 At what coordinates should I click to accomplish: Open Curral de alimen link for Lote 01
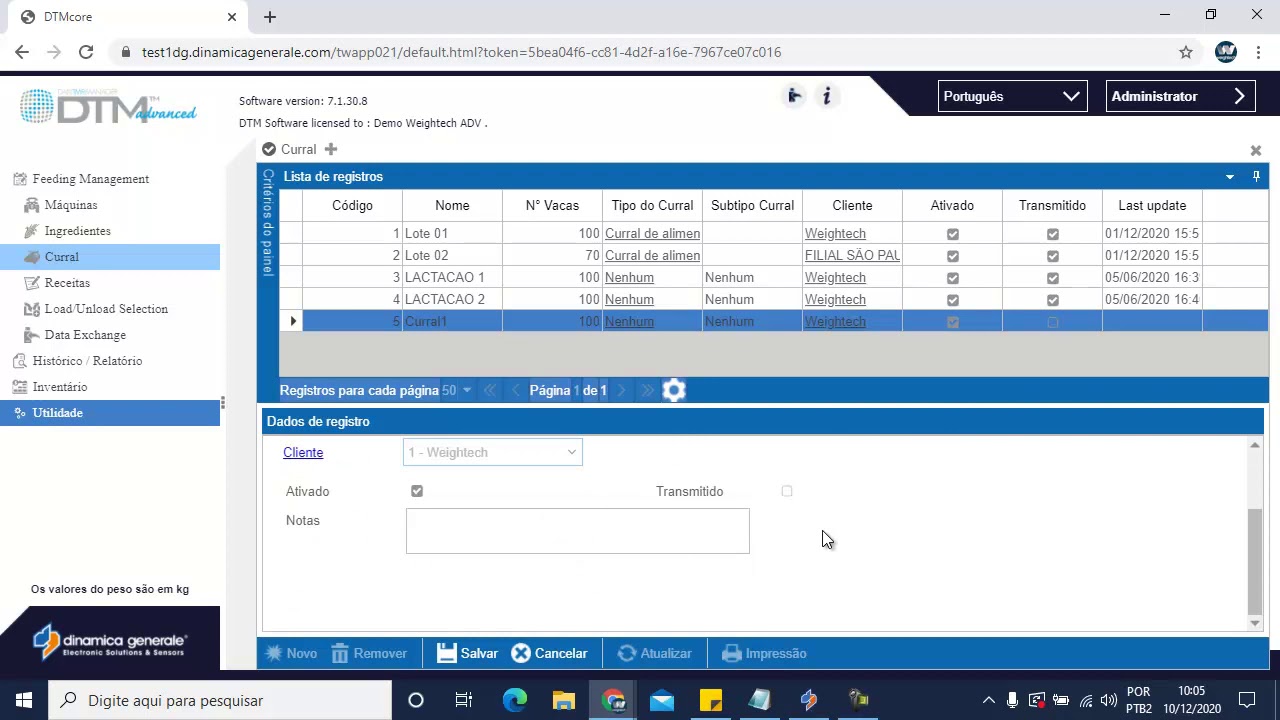(x=652, y=233)
